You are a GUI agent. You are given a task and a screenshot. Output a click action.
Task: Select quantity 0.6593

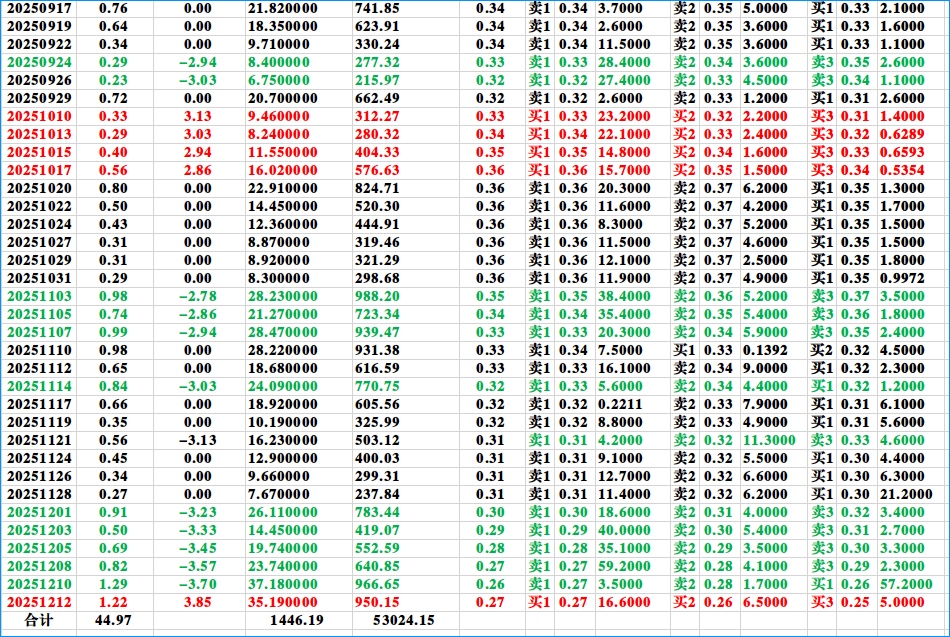[902, 153]
